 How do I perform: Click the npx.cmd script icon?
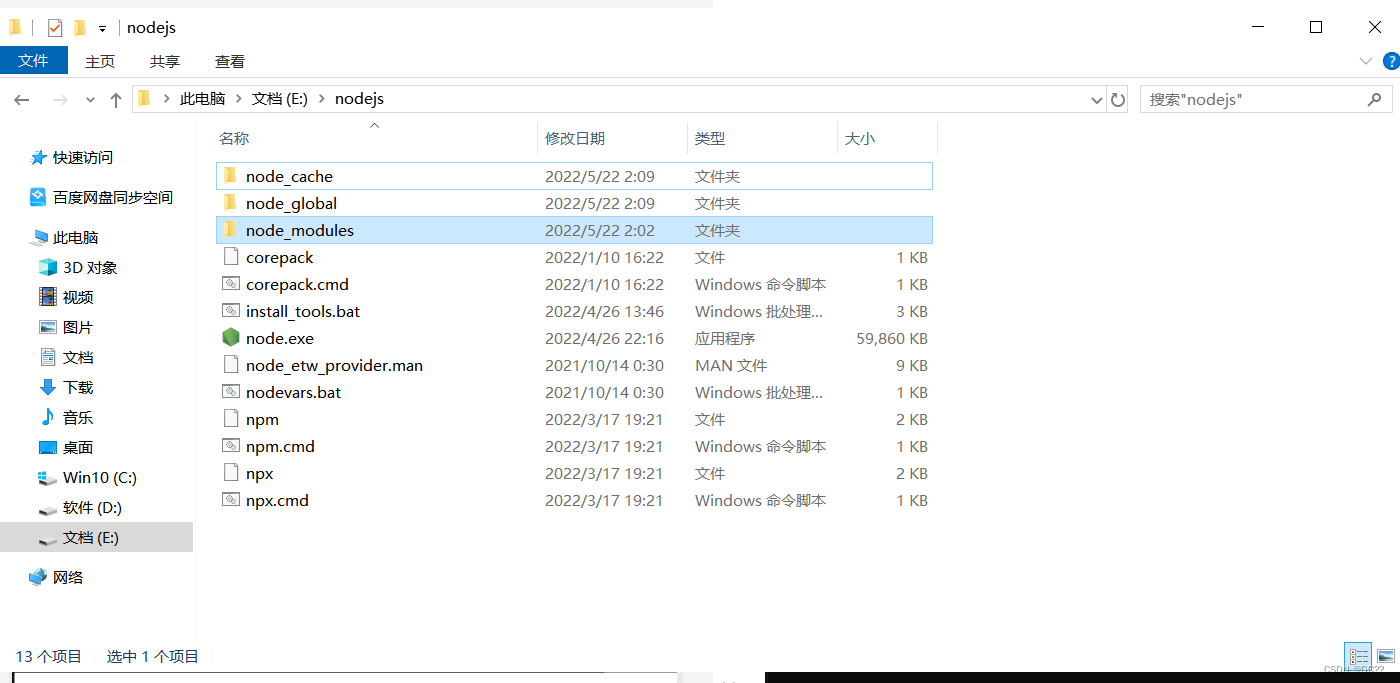click(231, 500)
